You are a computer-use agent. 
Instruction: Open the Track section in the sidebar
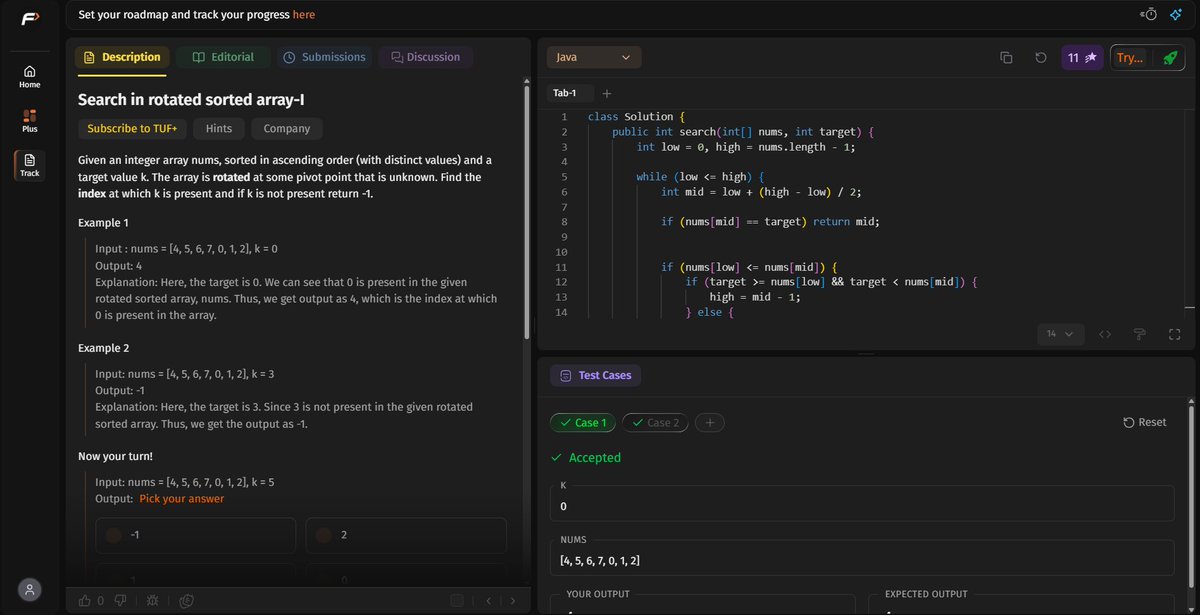pos(29,165)
